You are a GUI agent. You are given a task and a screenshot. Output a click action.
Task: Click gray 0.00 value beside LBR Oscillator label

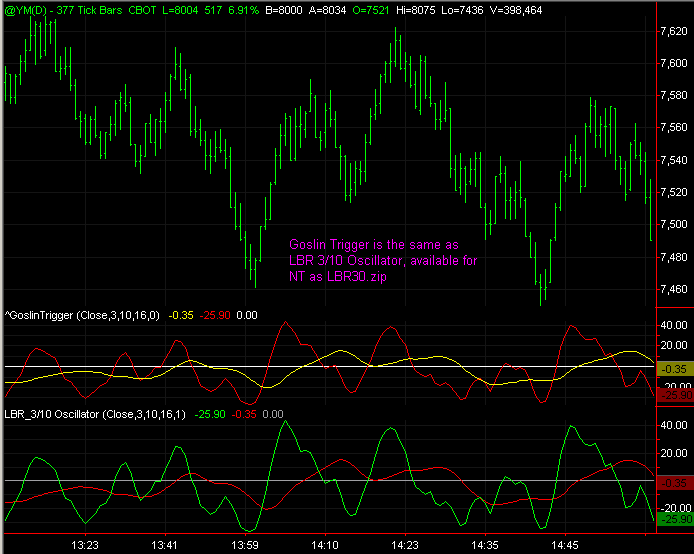(x=273, y=415)
